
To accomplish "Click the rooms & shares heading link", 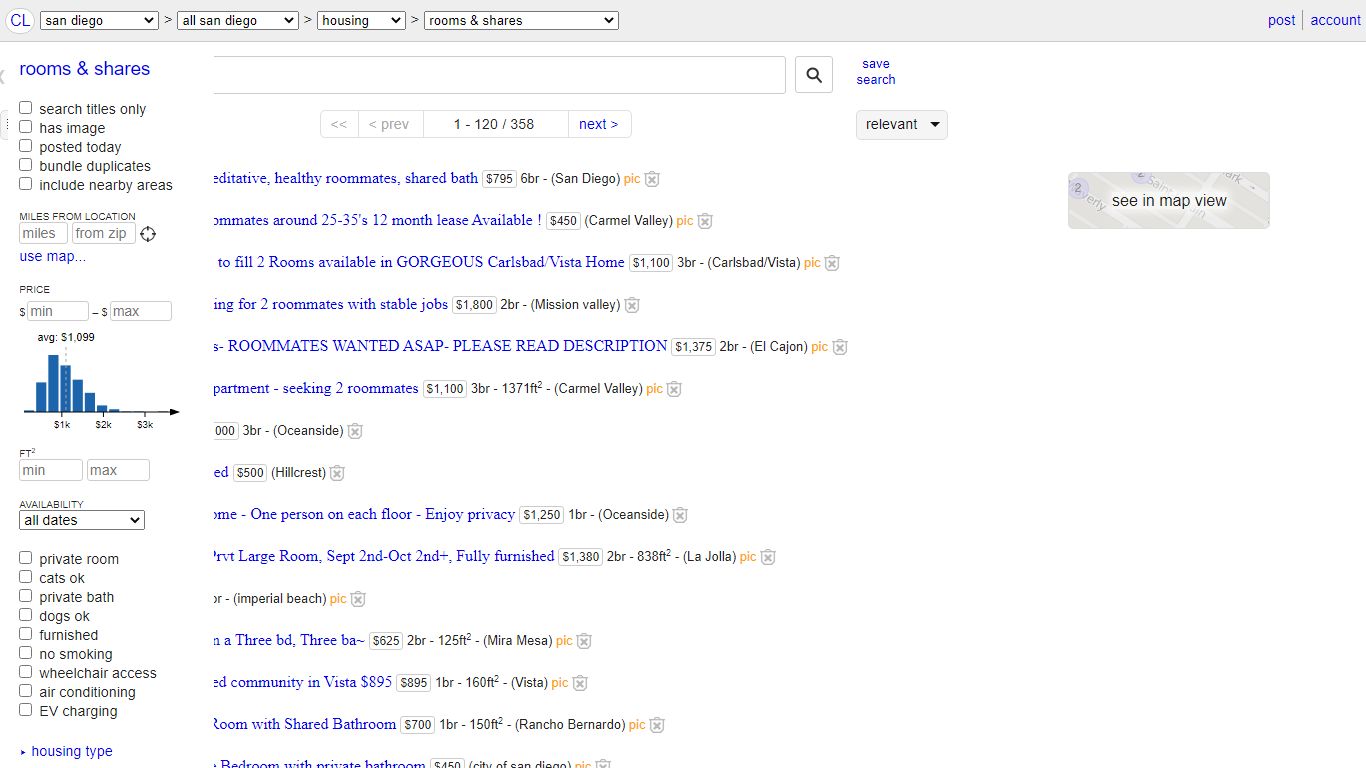I will click(85, 69).
